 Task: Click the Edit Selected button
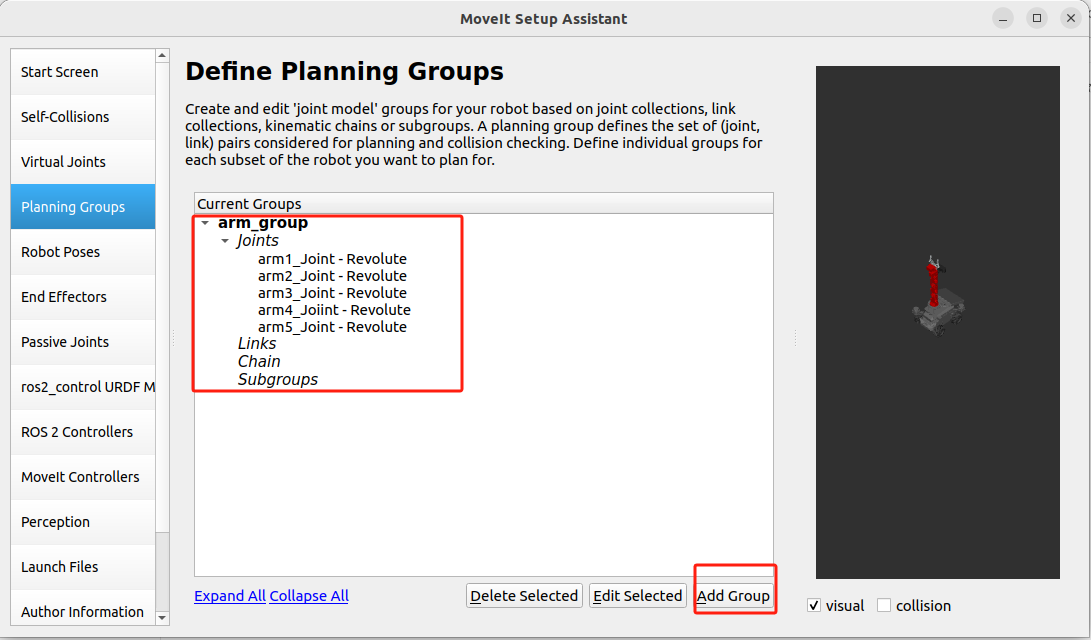637,596
